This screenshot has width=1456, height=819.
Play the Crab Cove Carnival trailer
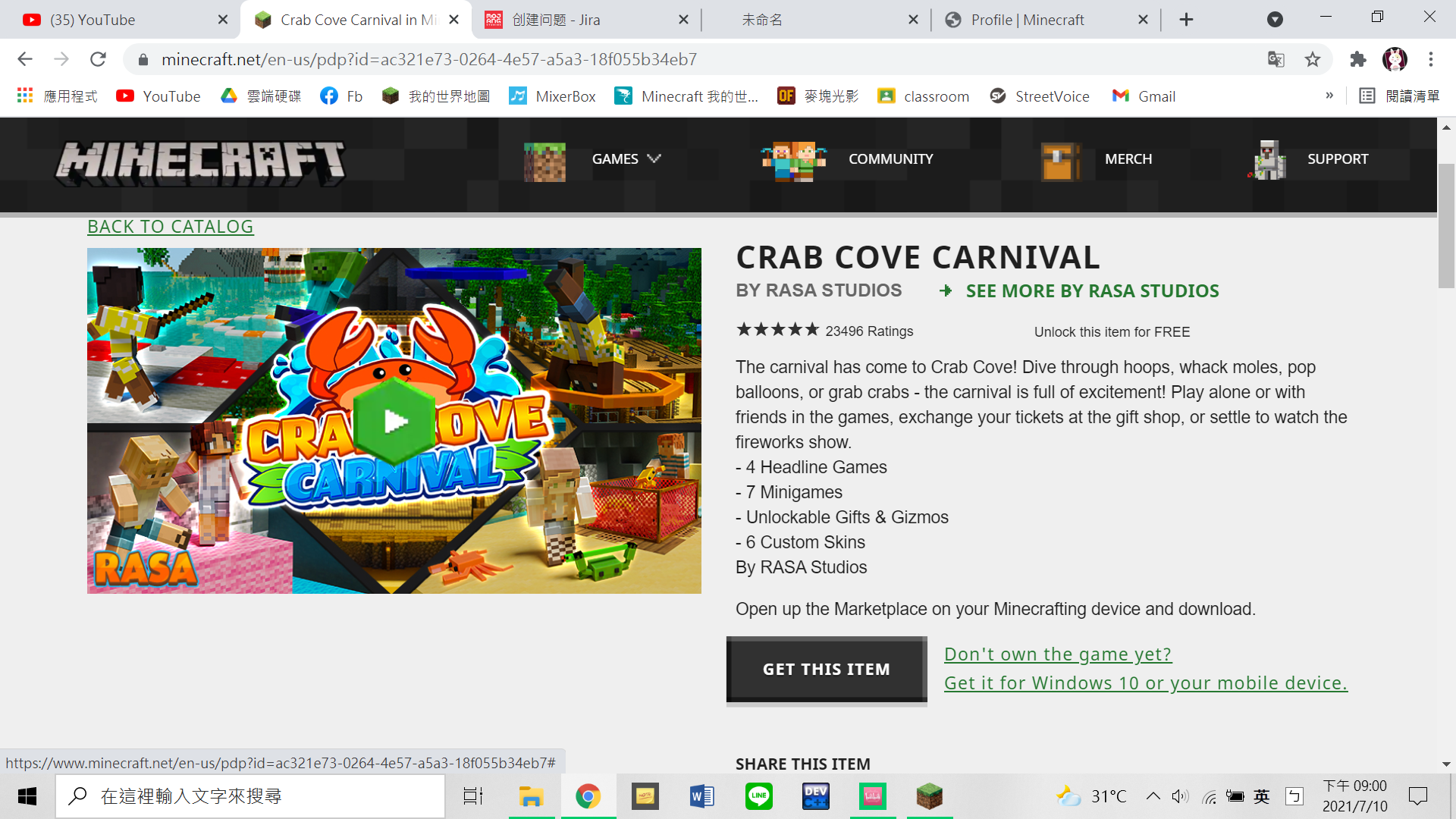(394, 421)
